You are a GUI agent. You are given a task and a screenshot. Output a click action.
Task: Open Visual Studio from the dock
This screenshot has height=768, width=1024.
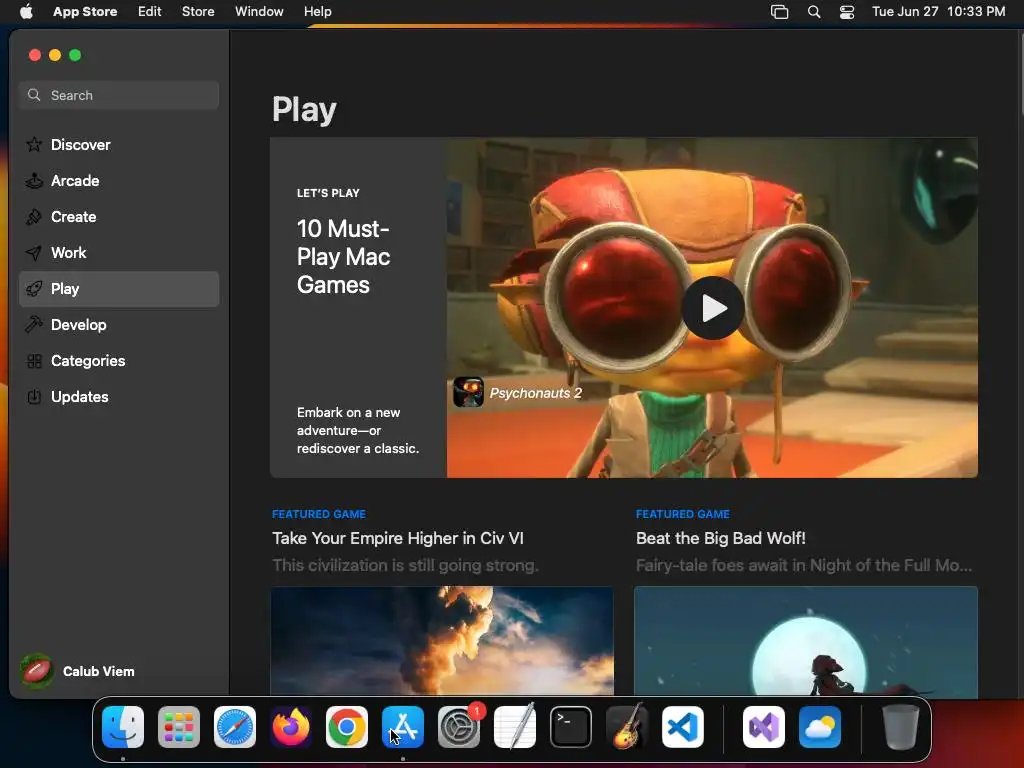(764, 727)
